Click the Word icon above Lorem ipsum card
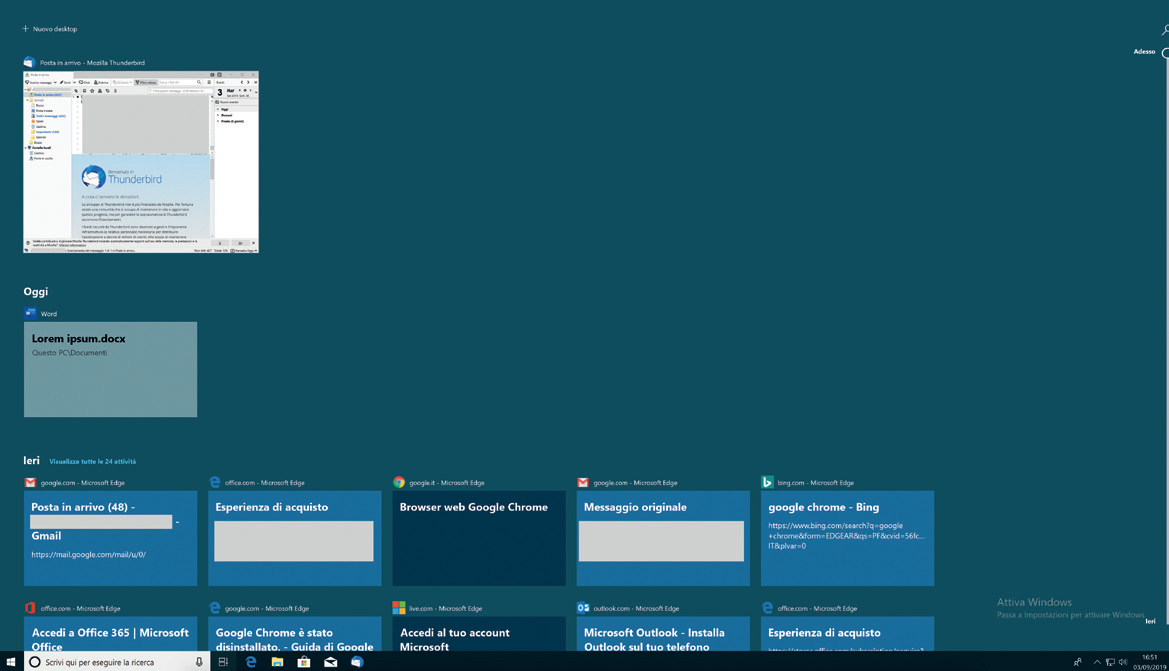Image resolution: width=1169 pixels, height=671 pixels. pos(30,313)
